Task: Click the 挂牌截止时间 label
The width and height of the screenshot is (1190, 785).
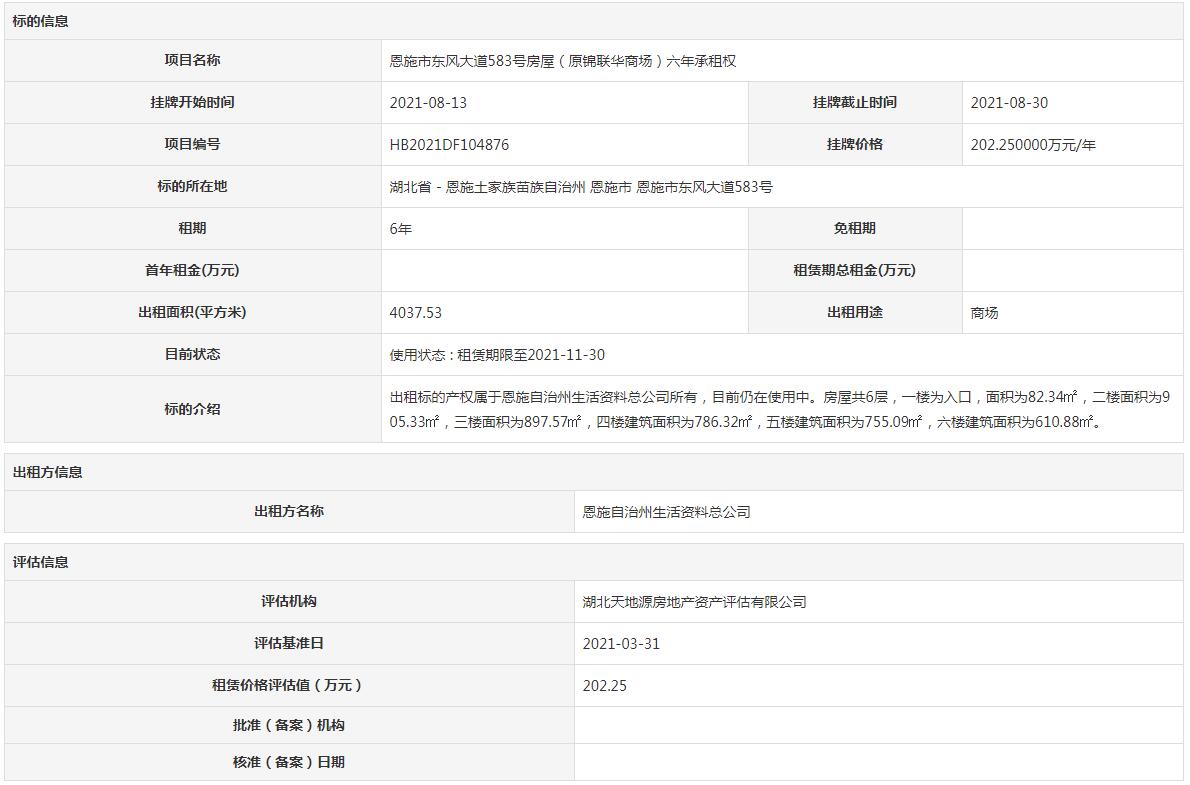Action: 855,102
